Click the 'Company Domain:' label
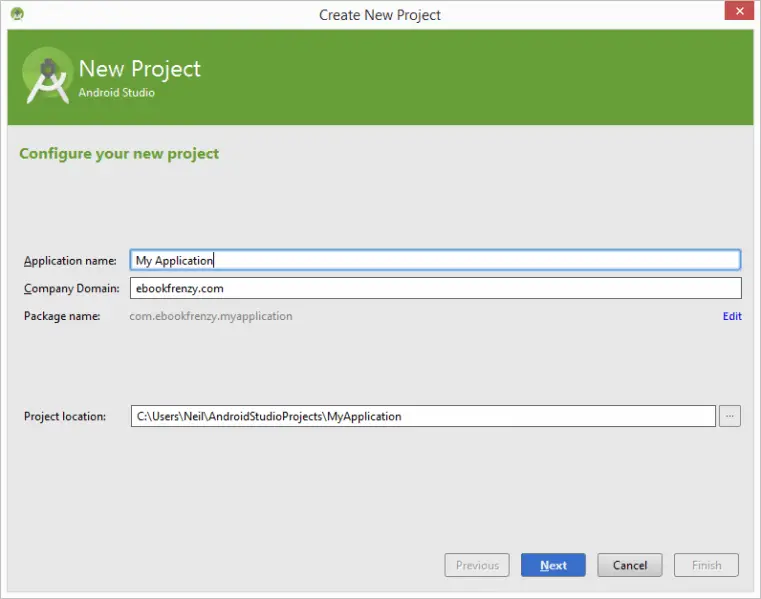The width and height of the screenshot is (761, 599). tap(71, 289)
